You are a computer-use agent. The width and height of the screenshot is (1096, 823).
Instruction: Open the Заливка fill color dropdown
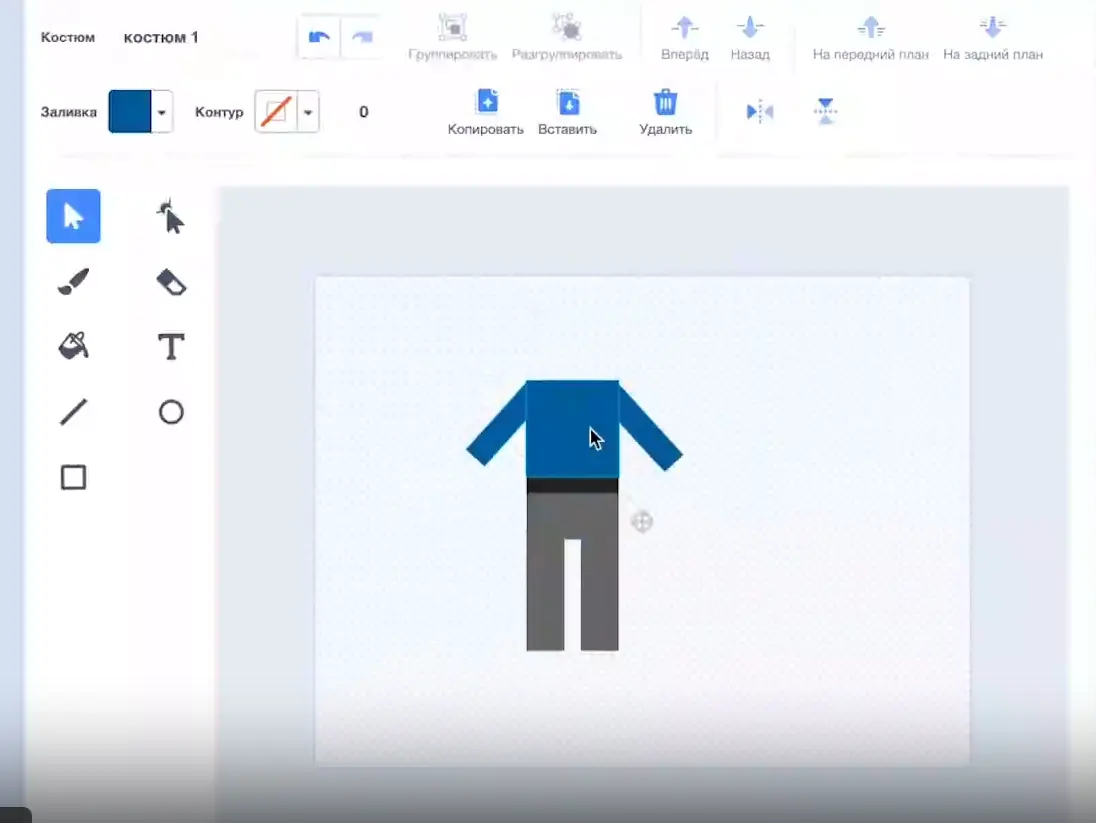(x=161, y=112)
